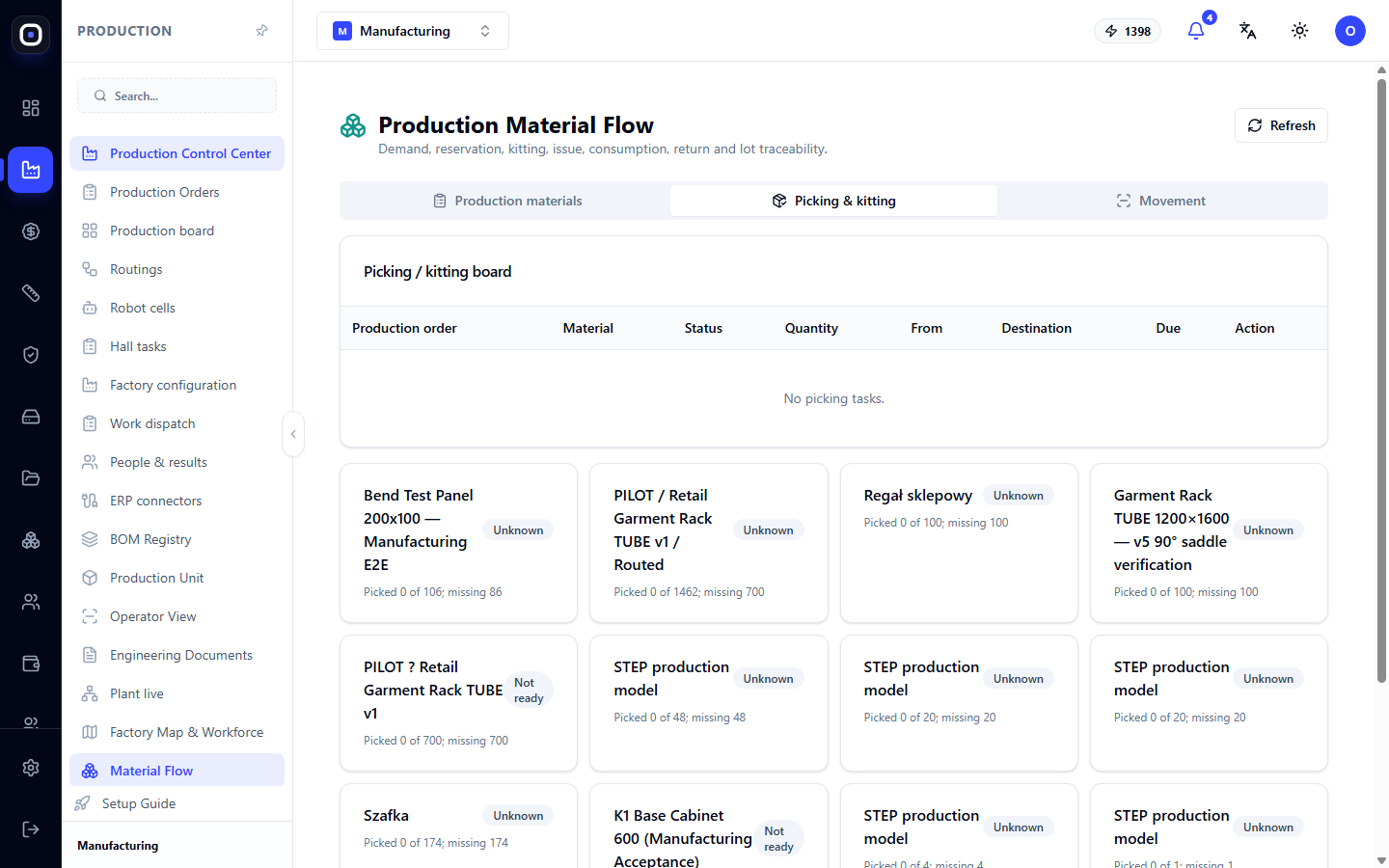Open the Material Flow sidebar link
The height and width of the screenshot is (868, 1389).
[177, 771]
